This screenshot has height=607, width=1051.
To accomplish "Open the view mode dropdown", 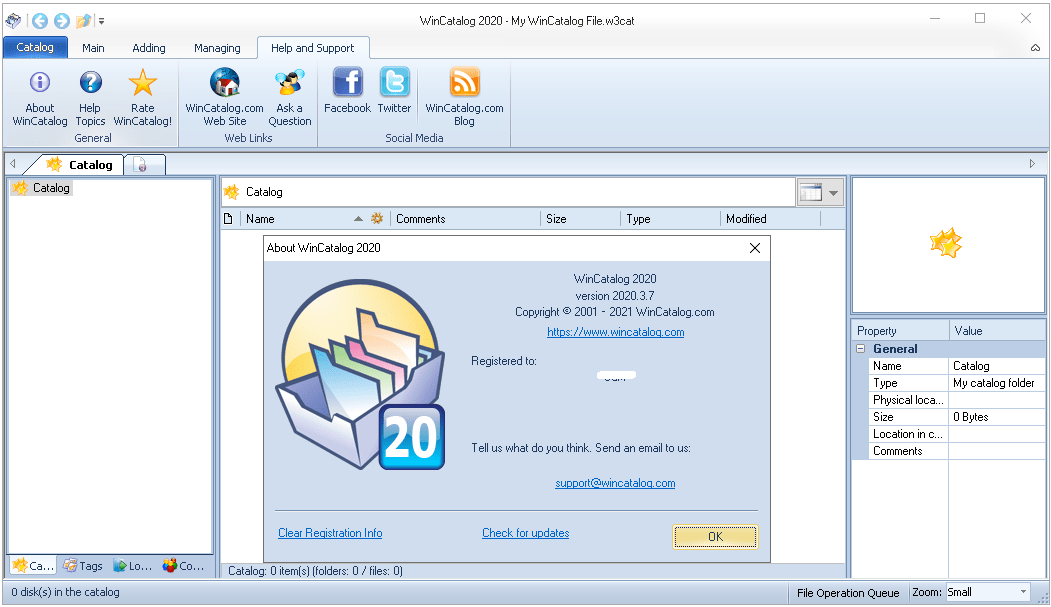I will click(x=833, y=193).
